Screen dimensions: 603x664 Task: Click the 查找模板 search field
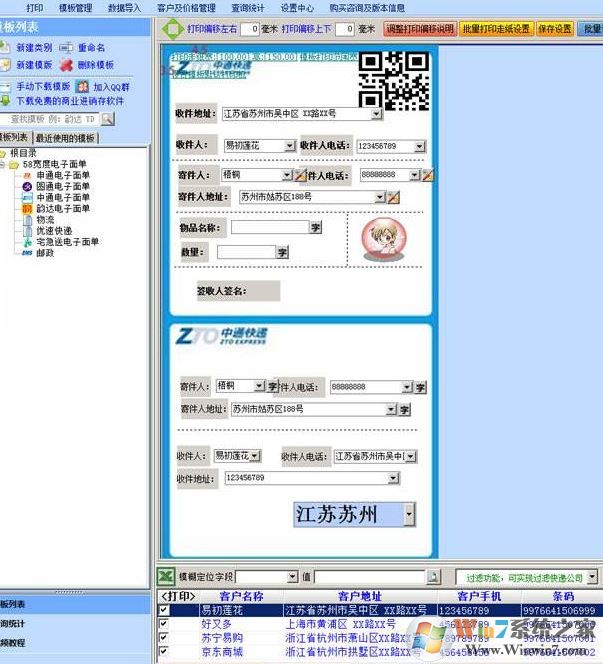50,119
